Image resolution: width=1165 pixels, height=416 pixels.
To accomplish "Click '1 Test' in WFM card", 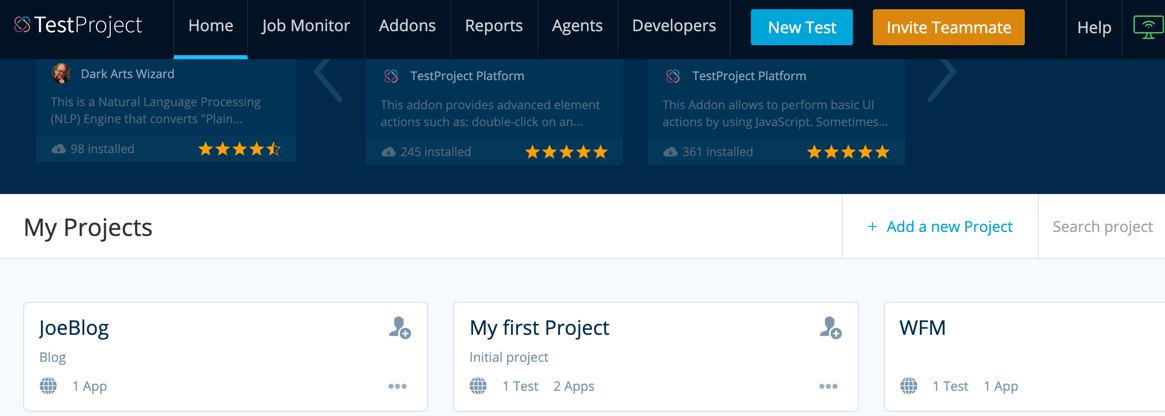I will 951,386.
